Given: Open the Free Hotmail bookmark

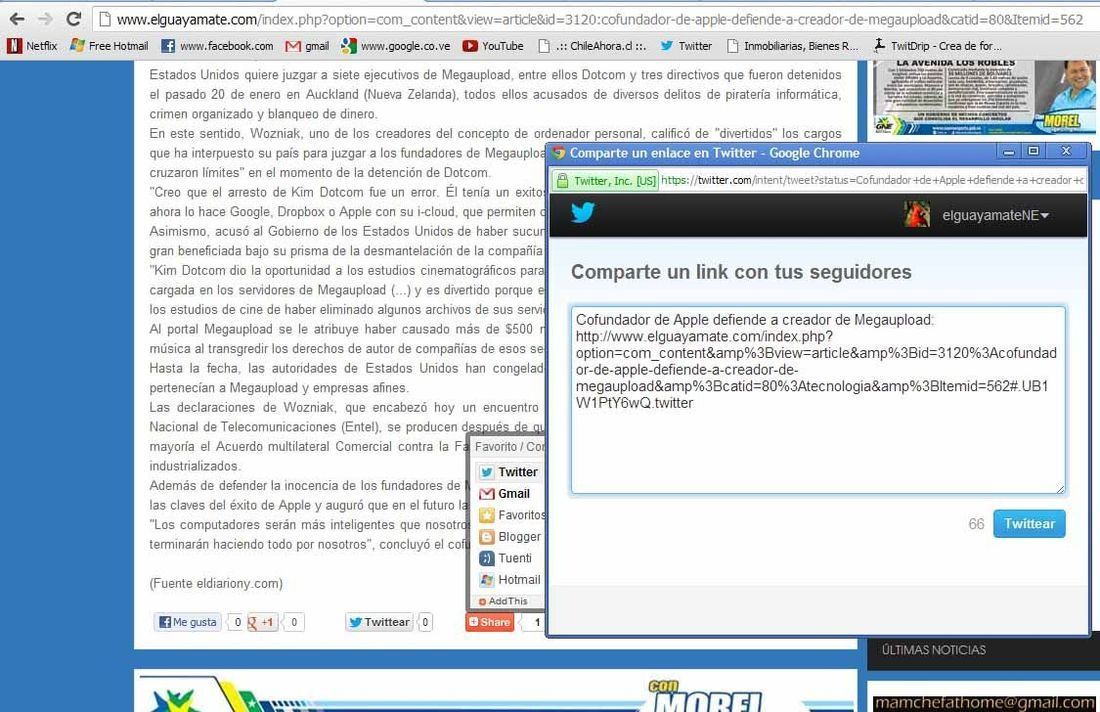Looking at the screenshot, I should click(109, 46).
